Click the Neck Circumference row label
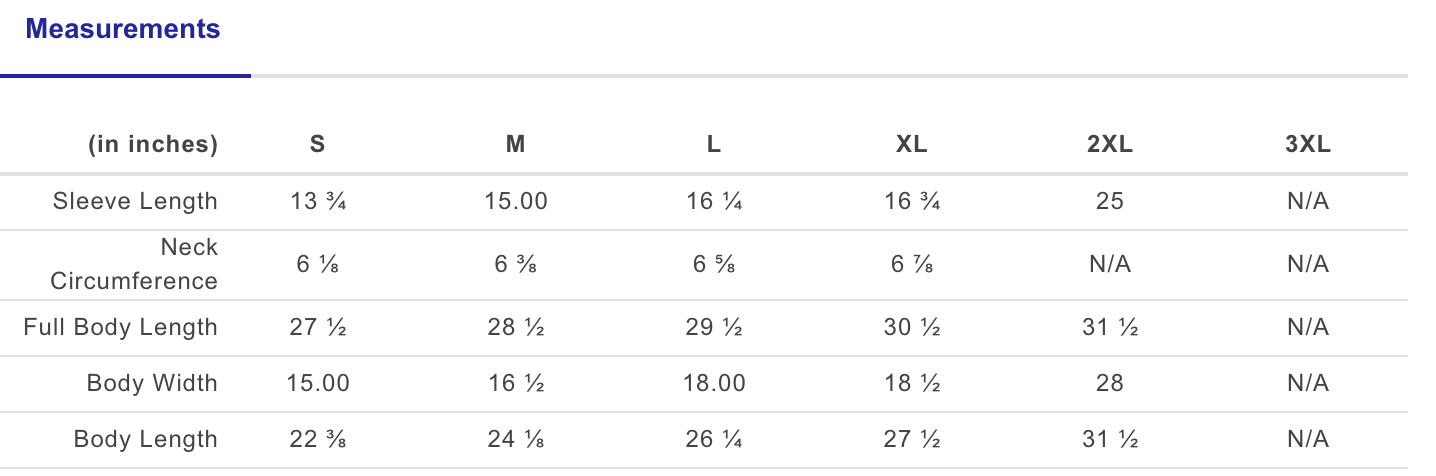The height and width of the screenshot is (476, 1436). pyautogui.click(x=134, y=264)
